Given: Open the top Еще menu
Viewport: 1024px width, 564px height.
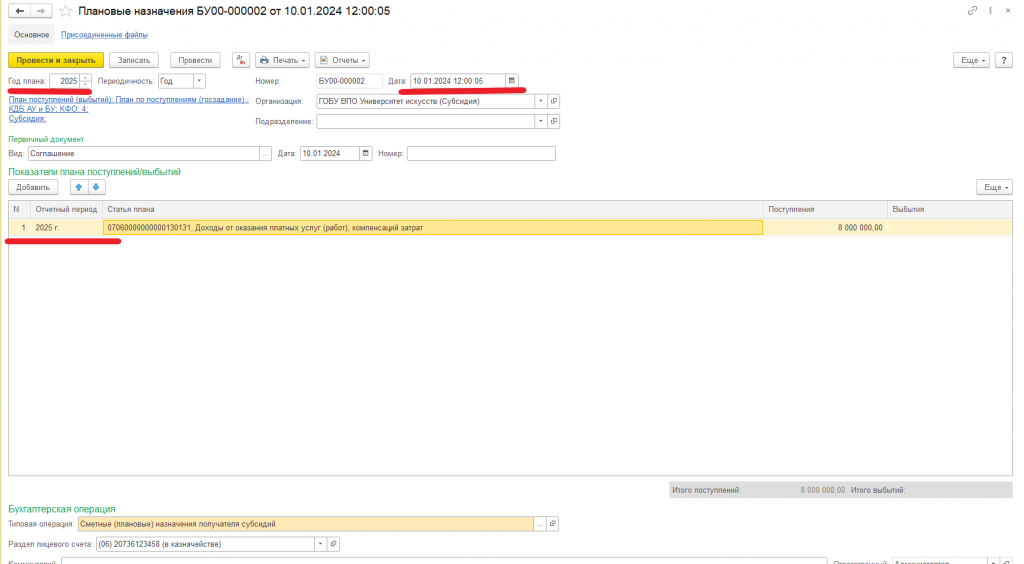Looking at the screenshot, I should 972,60.
